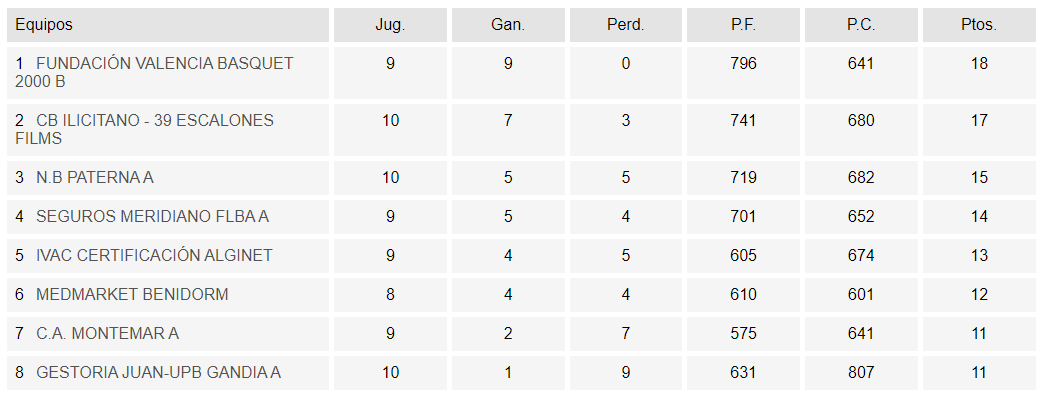Open team CB Ilicitano - 39 Escalones Films
1041x396 pixels.
[x=144, y=130]
